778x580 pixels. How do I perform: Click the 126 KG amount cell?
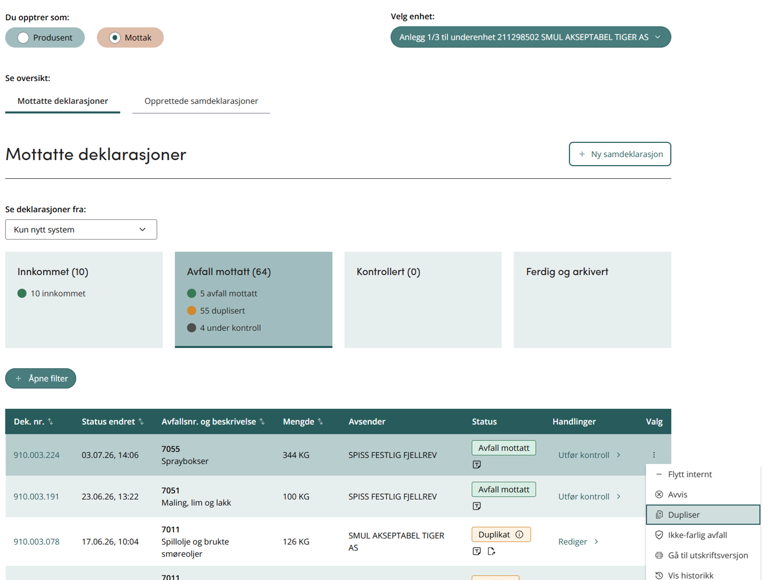[296, 542]
